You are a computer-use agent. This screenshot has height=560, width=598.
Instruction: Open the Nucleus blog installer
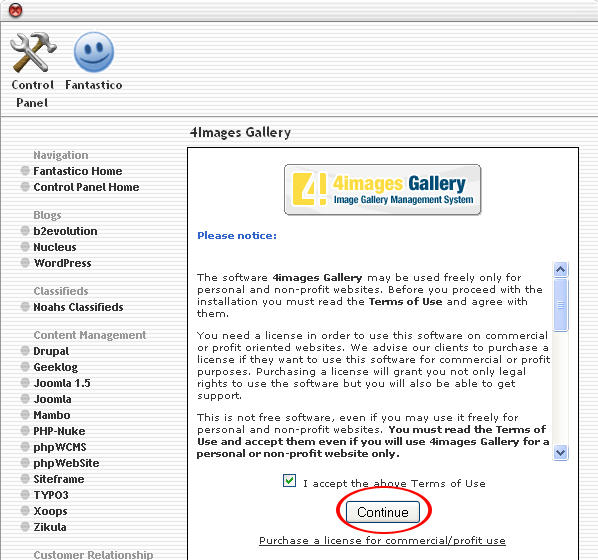point(55,247)
